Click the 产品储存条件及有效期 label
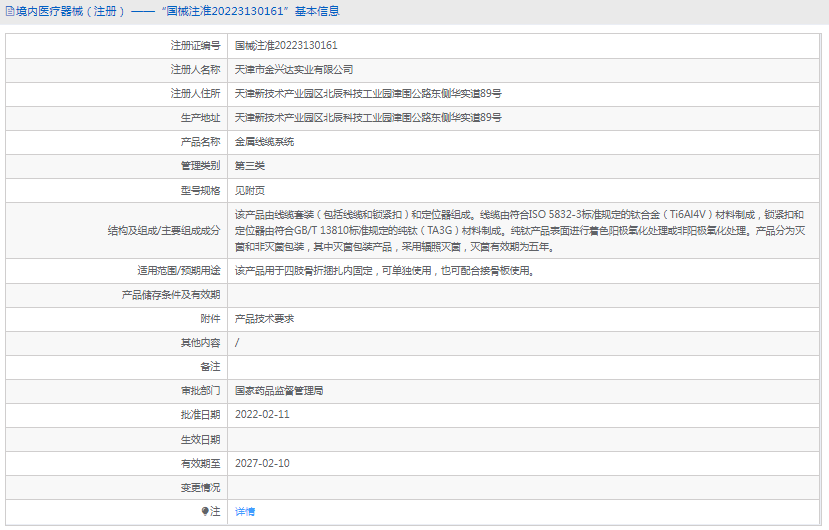 click(x=171, y=295)
